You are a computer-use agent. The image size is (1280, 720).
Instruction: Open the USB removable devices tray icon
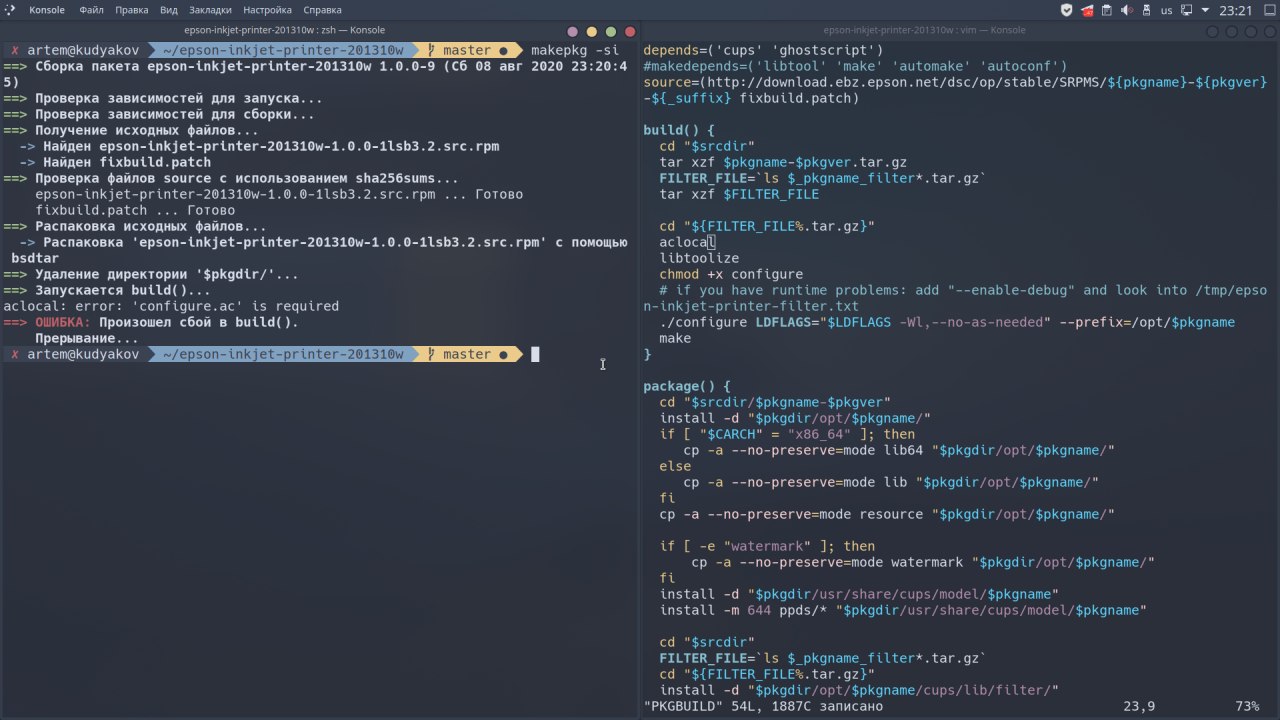[1146, 10]
